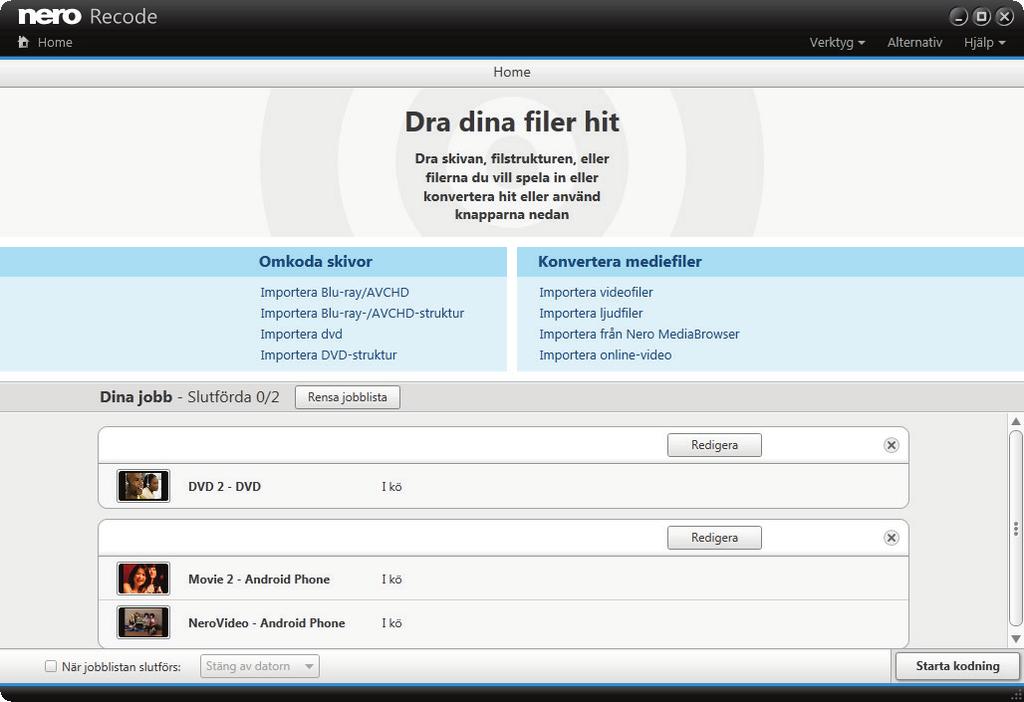The image size is (1024, 702).
Task: Select Importera online-video
Action: coord(605,355)
